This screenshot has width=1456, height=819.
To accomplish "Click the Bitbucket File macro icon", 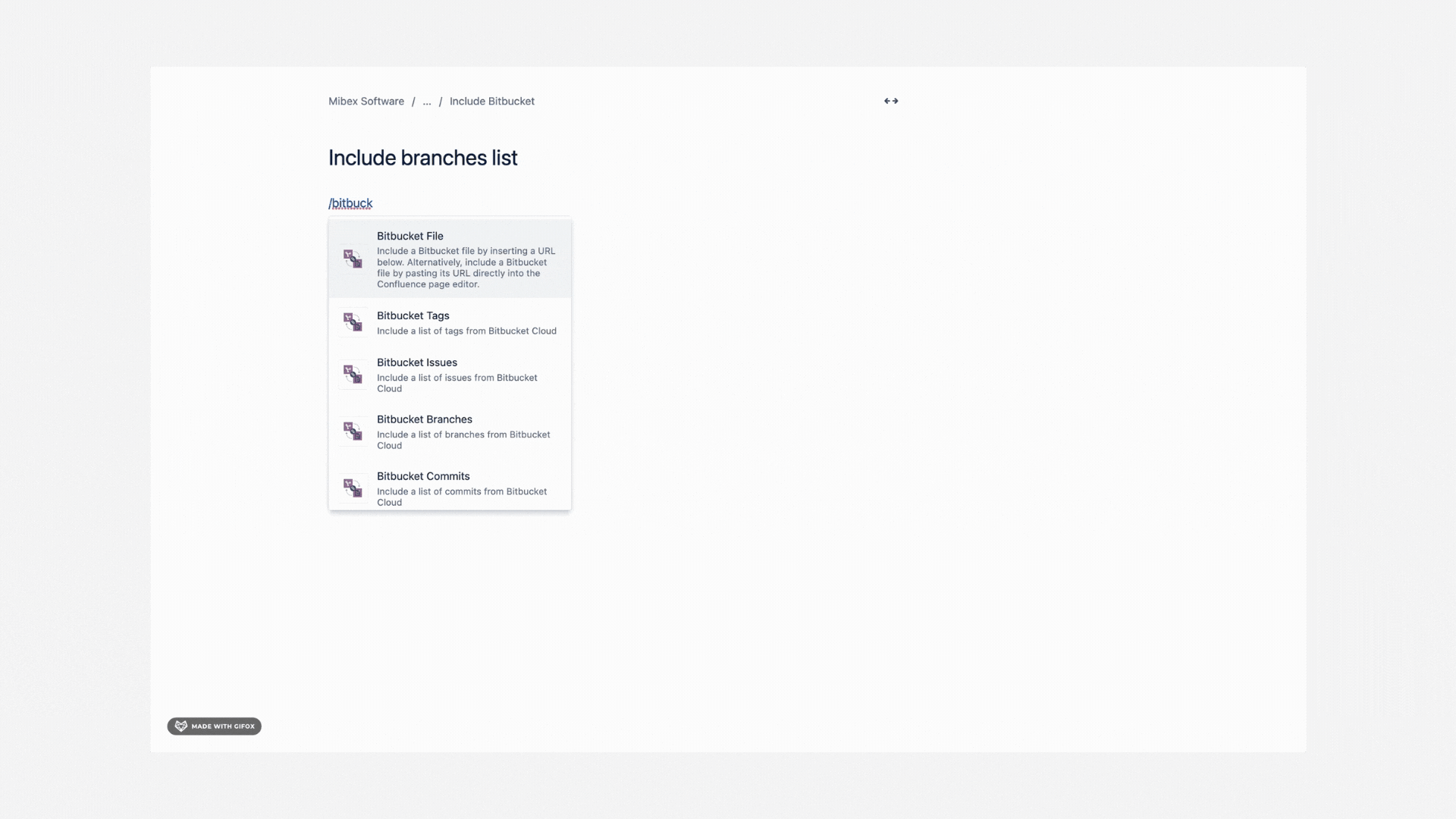I will [x=353, y=259].
